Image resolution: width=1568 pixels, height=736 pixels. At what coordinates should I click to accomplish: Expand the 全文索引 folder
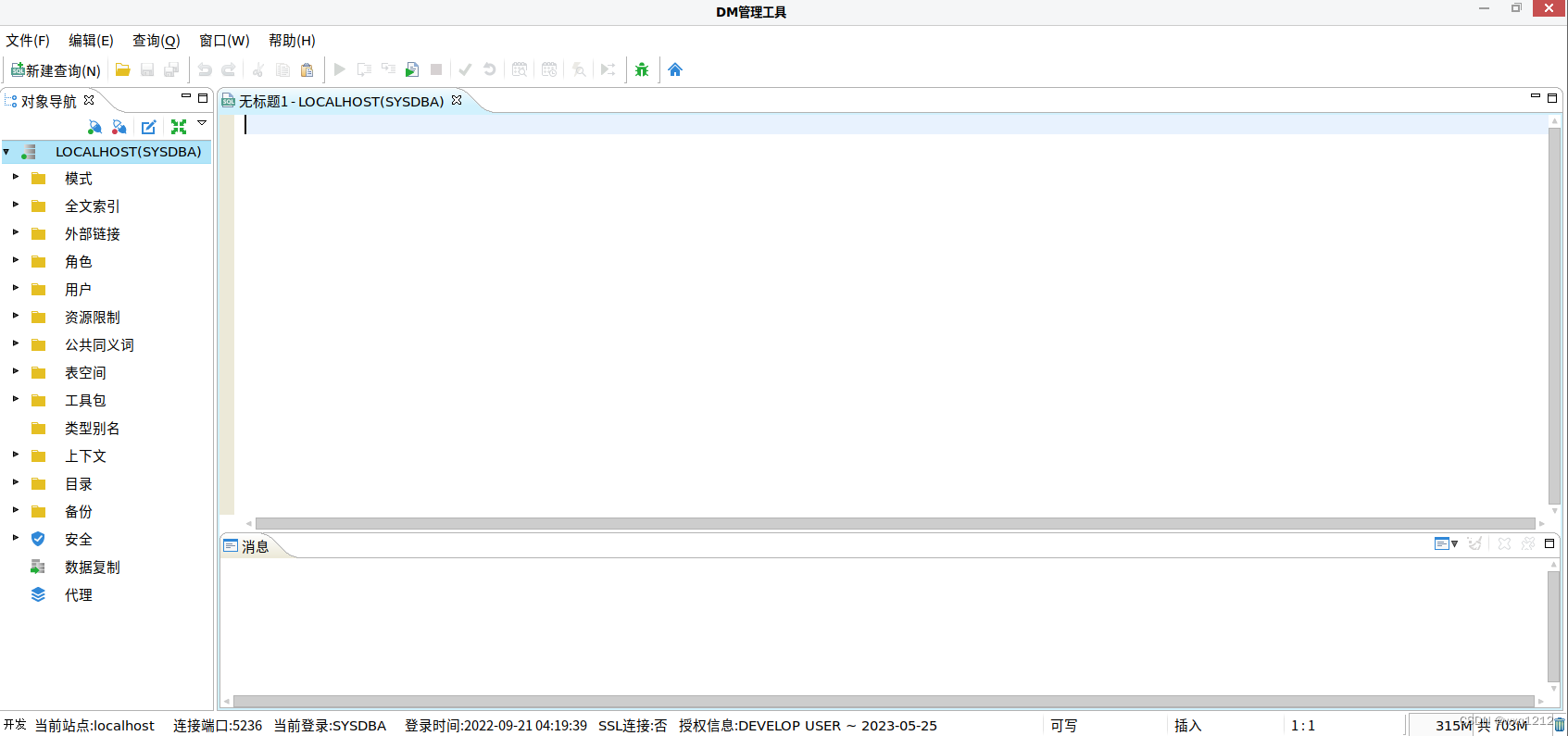(x=16, y=205)
